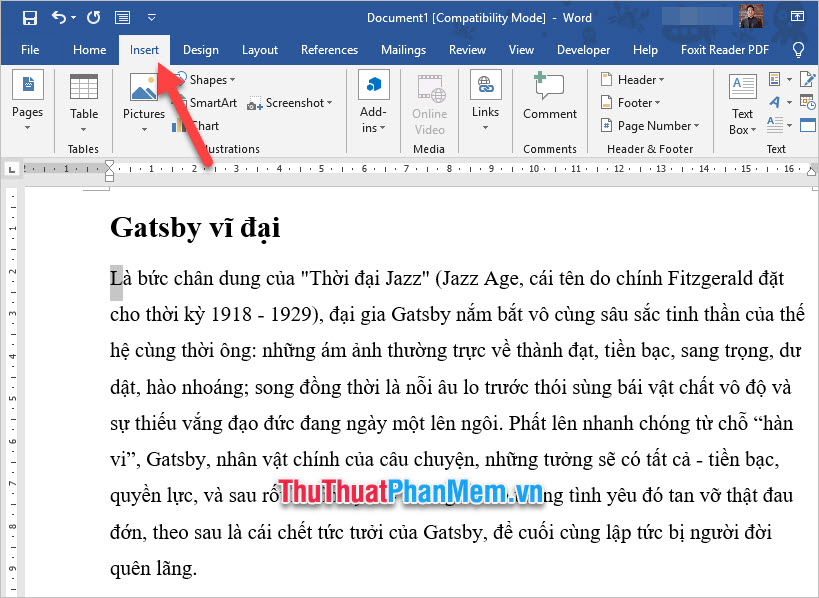The height and width of the screenshot is (598, 819).
Task: Open the Help tab
Action: tap(645, 50)
